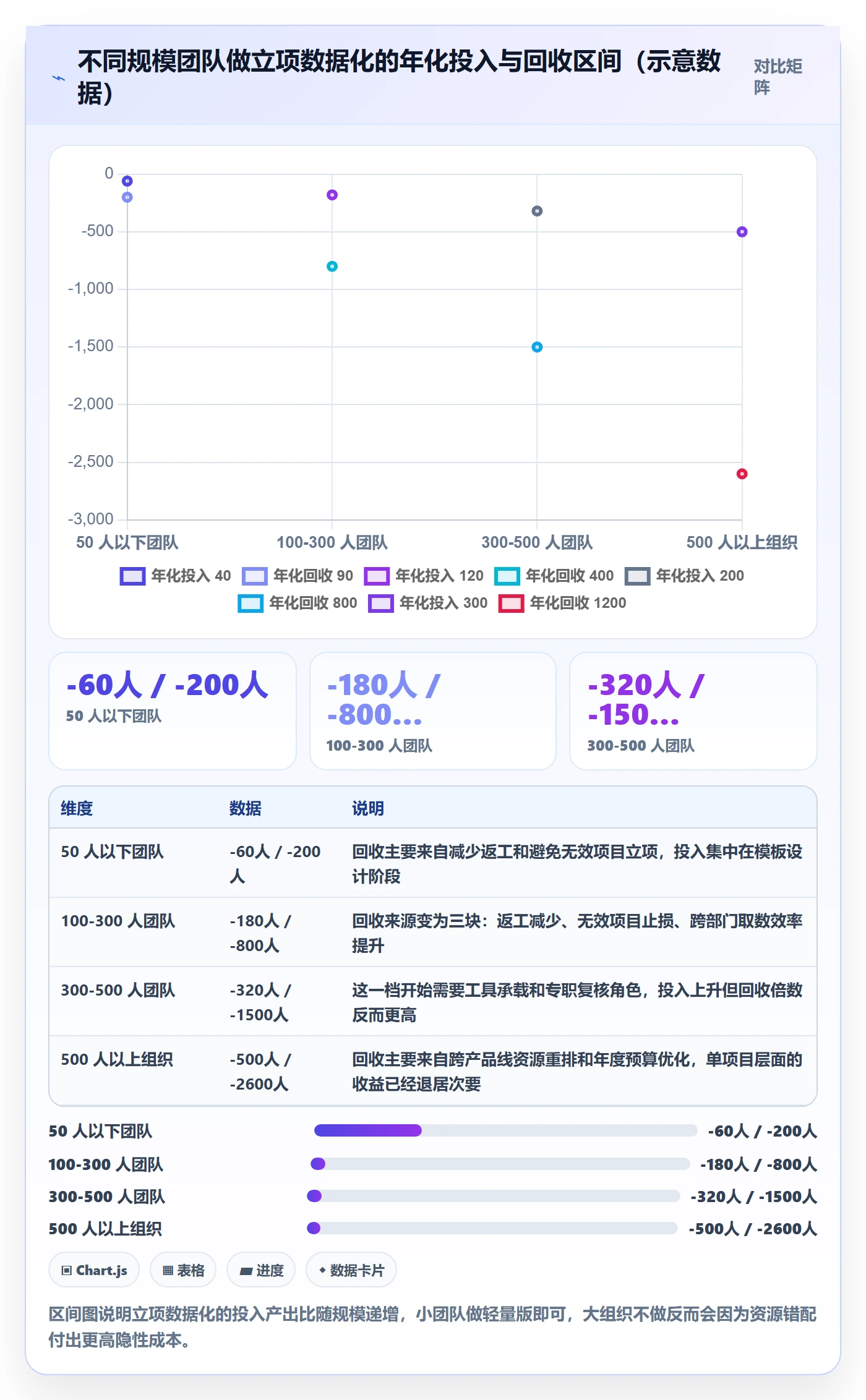Image resolution: width=866 pixels, height=1400 pixels.
Task: Click the 500 人以上组织 progress bar
Action: tap(492, 1228)
